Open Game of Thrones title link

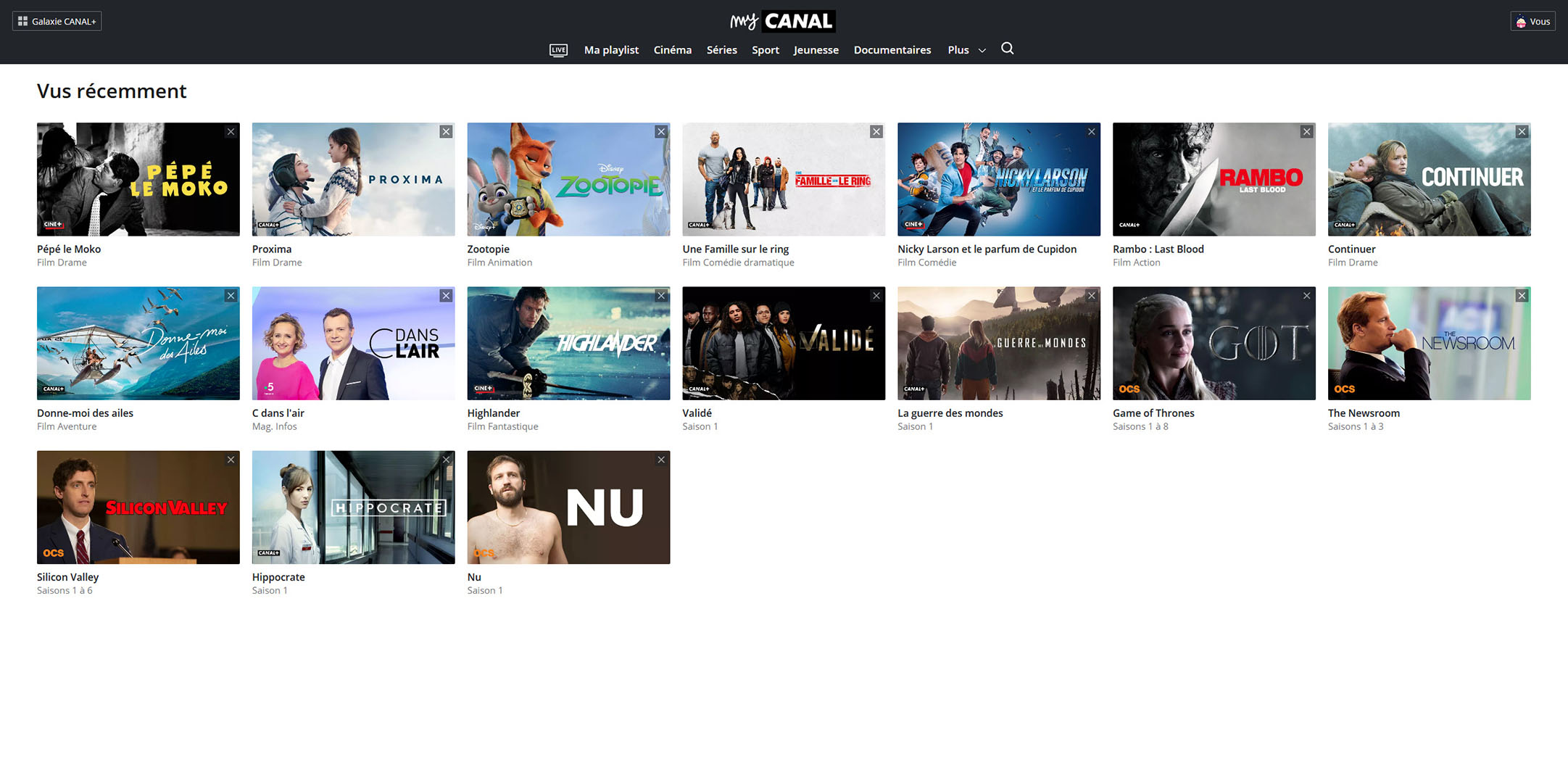point(1153,413)
